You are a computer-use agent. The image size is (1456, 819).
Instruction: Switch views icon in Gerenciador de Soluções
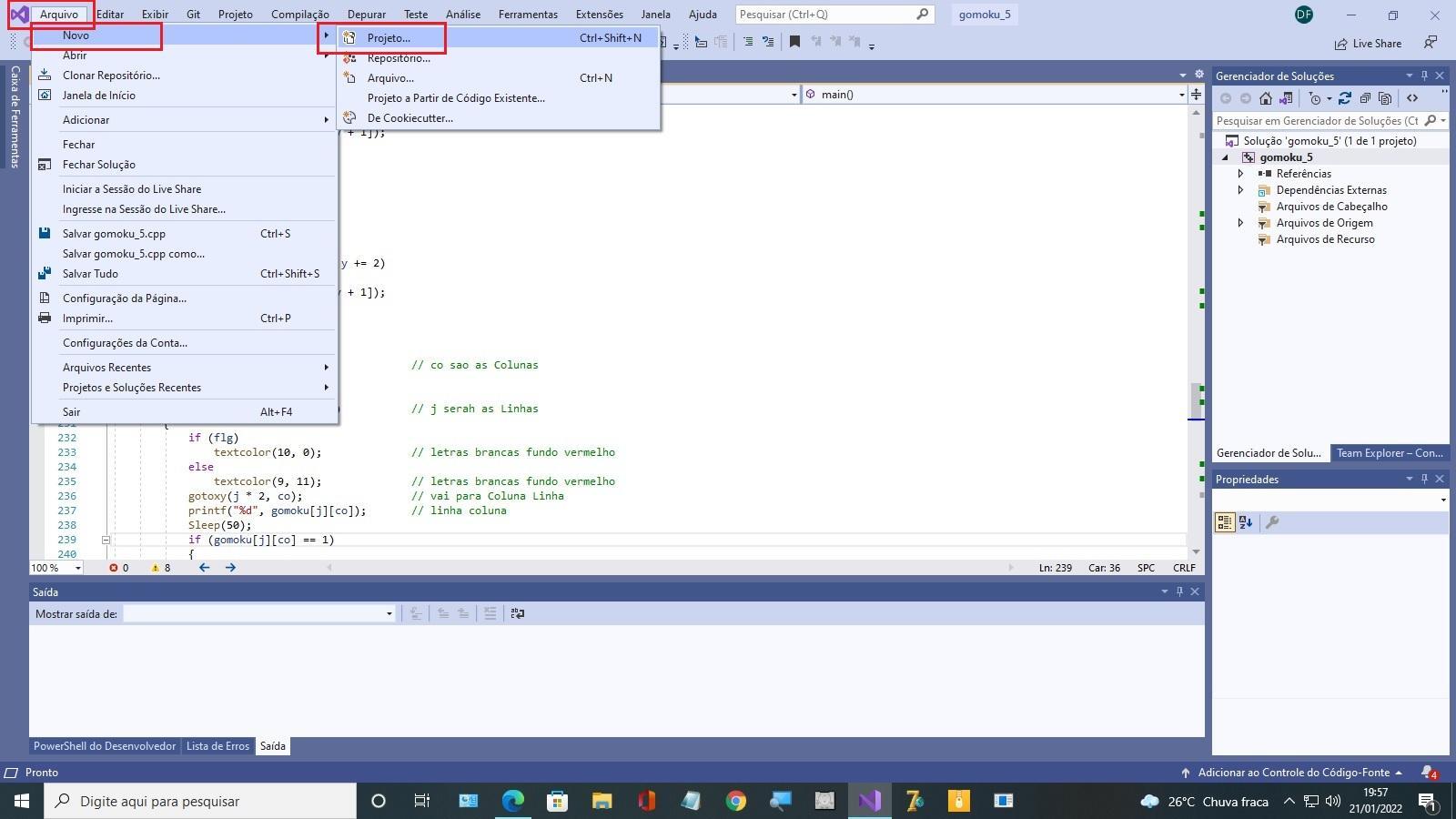(x=1286, y=98)
